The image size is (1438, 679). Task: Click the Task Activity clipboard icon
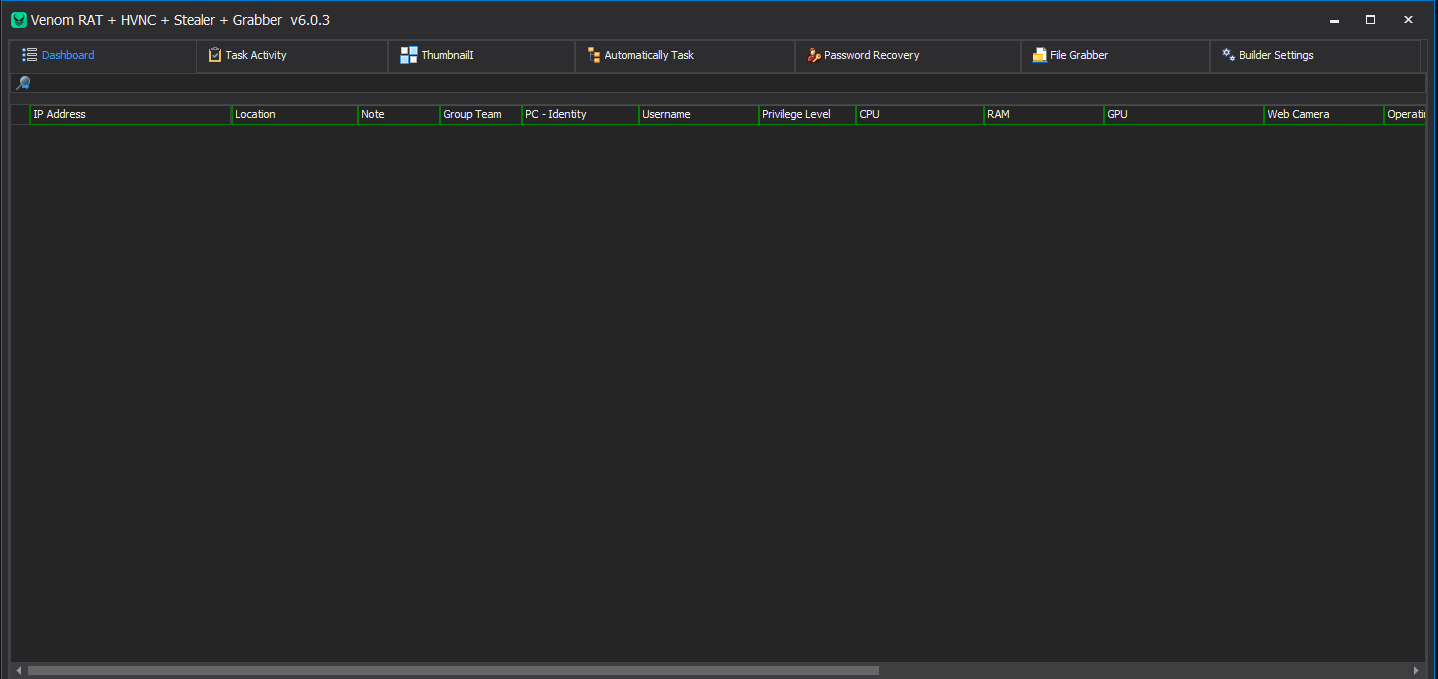click(214, 55)
